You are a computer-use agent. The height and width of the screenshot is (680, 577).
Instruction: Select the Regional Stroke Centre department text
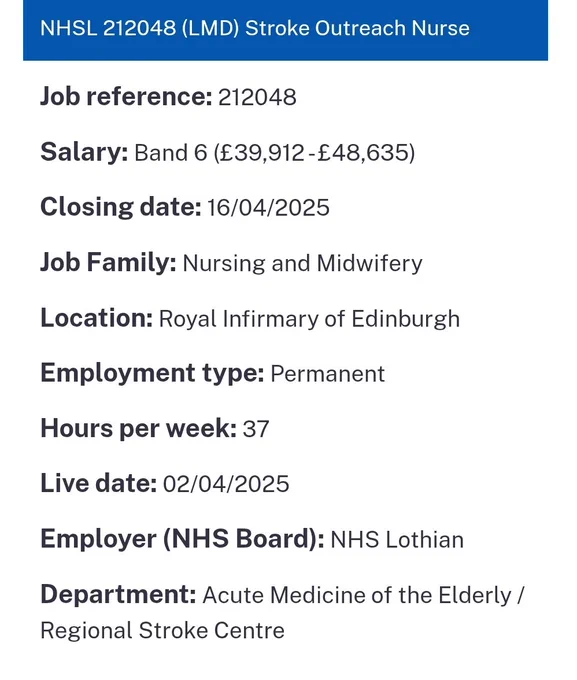tap(163, 631)
